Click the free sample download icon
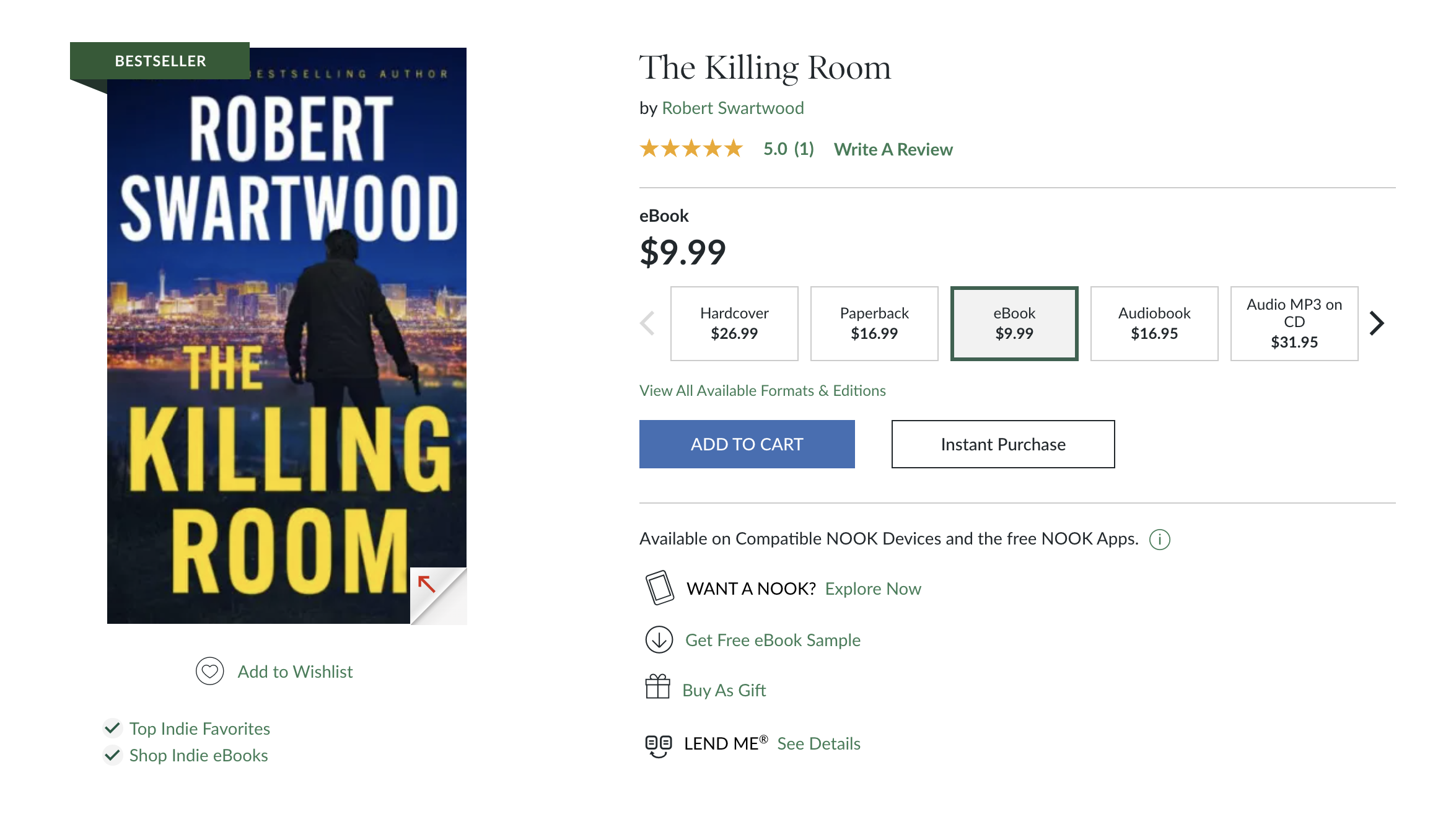 (659, 640)
